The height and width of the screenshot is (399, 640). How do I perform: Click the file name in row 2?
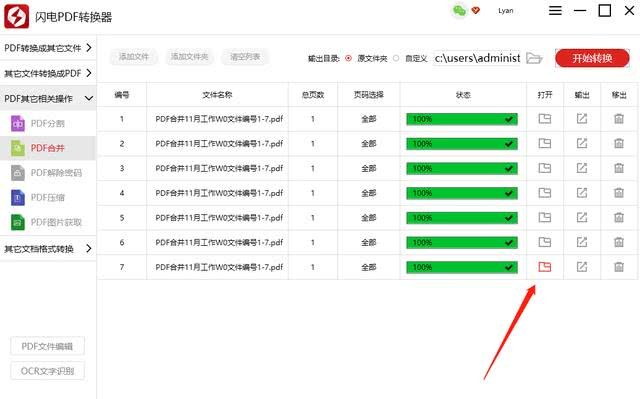point(219,144)
